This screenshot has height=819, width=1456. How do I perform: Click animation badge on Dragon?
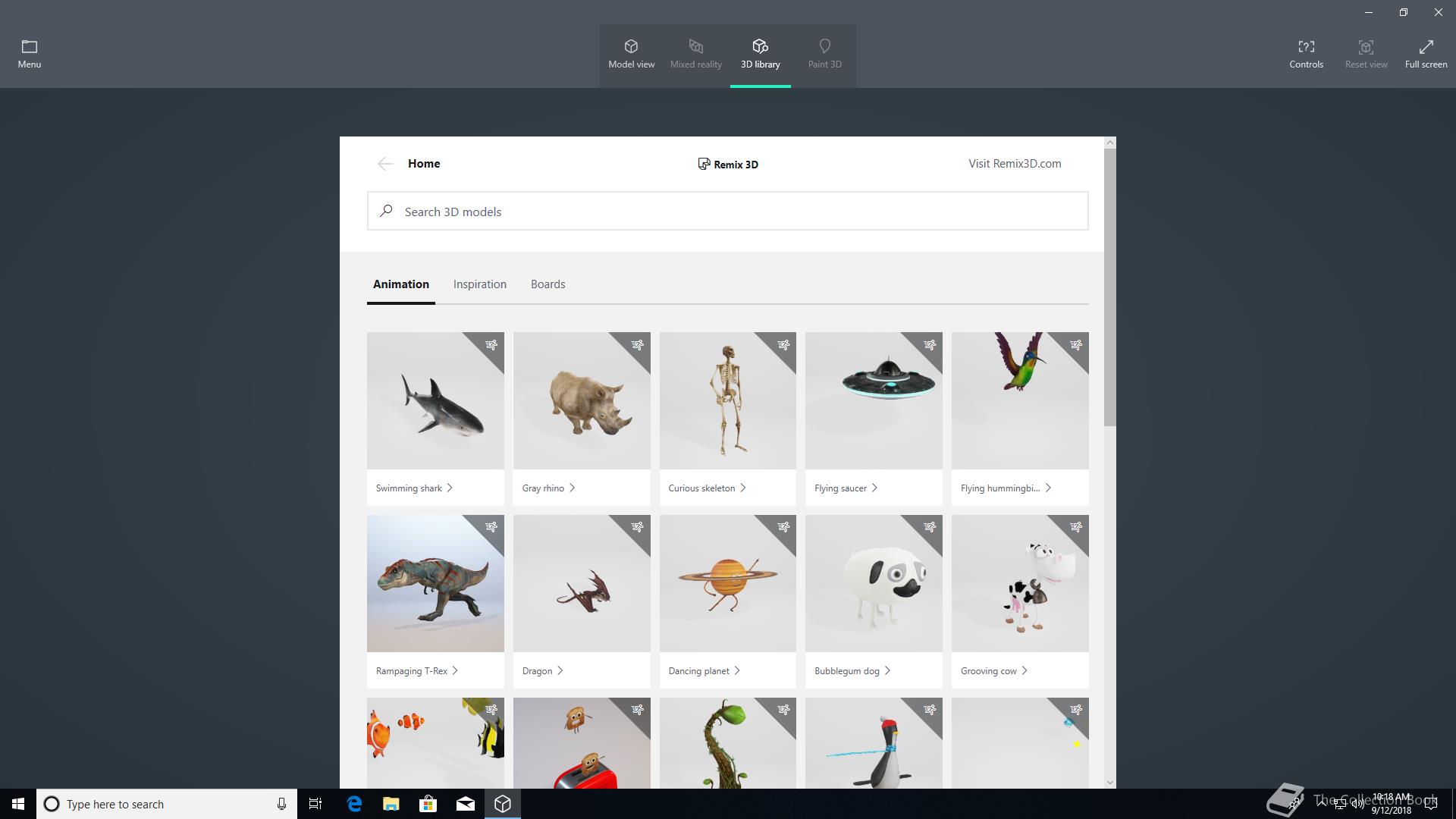[x=638, y=527]
